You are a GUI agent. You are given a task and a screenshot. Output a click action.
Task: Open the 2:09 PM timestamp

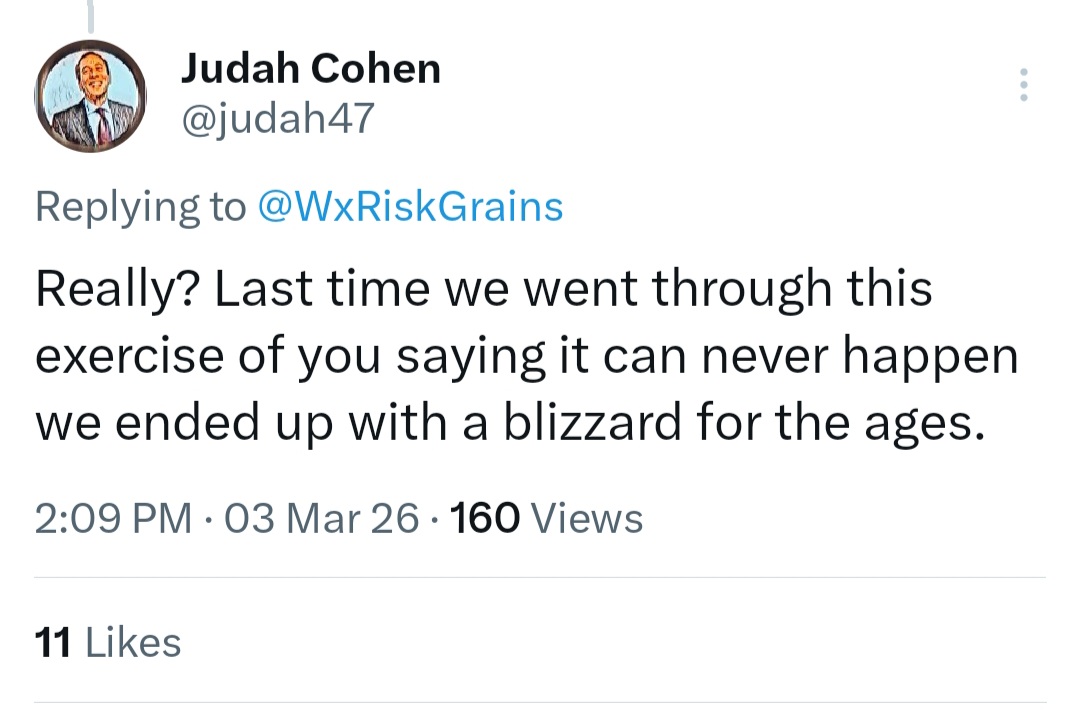click(113, 518)
